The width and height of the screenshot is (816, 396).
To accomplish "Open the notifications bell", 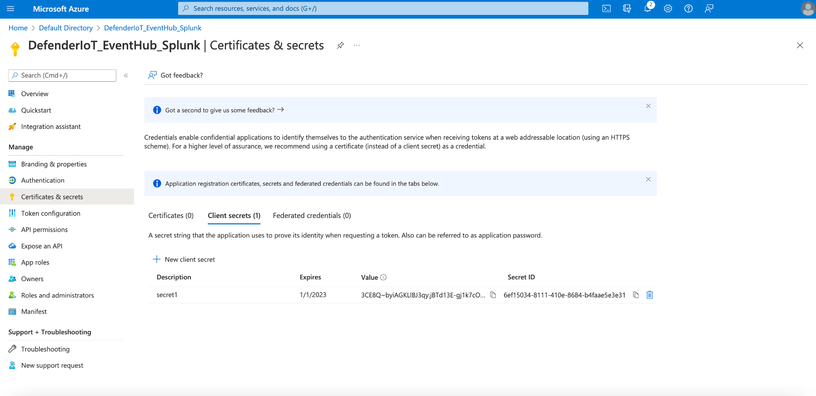I will click(648, 9).
